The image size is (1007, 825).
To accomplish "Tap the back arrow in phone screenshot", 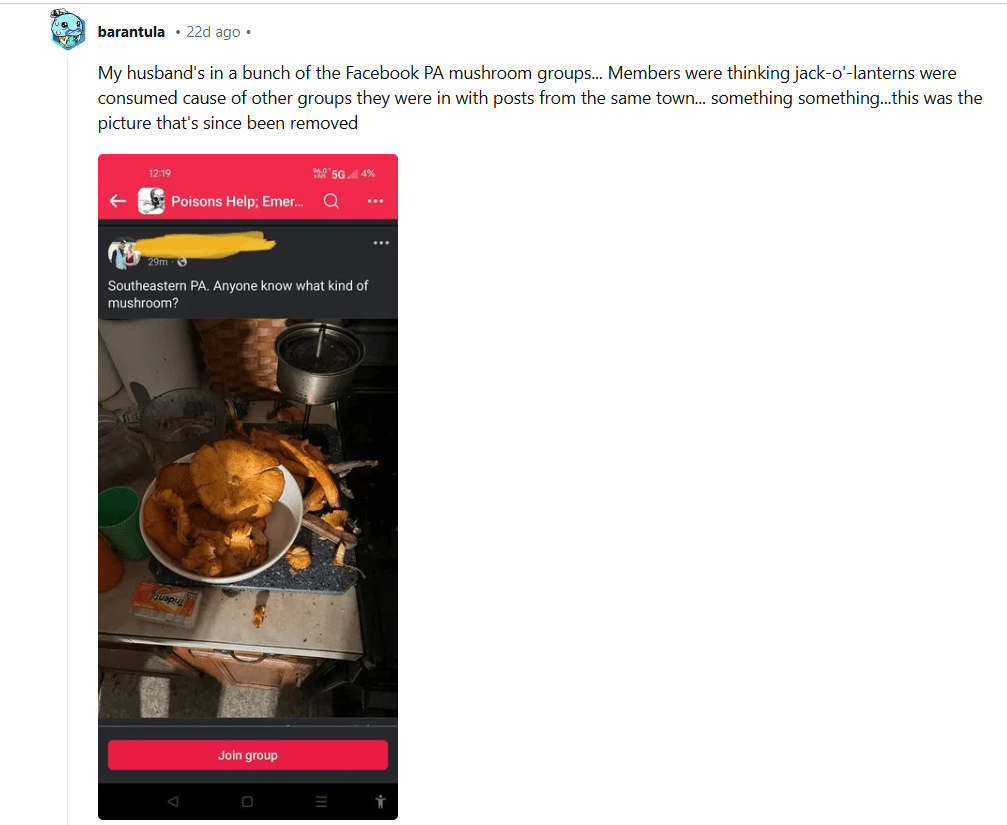I will click(118, 201).
